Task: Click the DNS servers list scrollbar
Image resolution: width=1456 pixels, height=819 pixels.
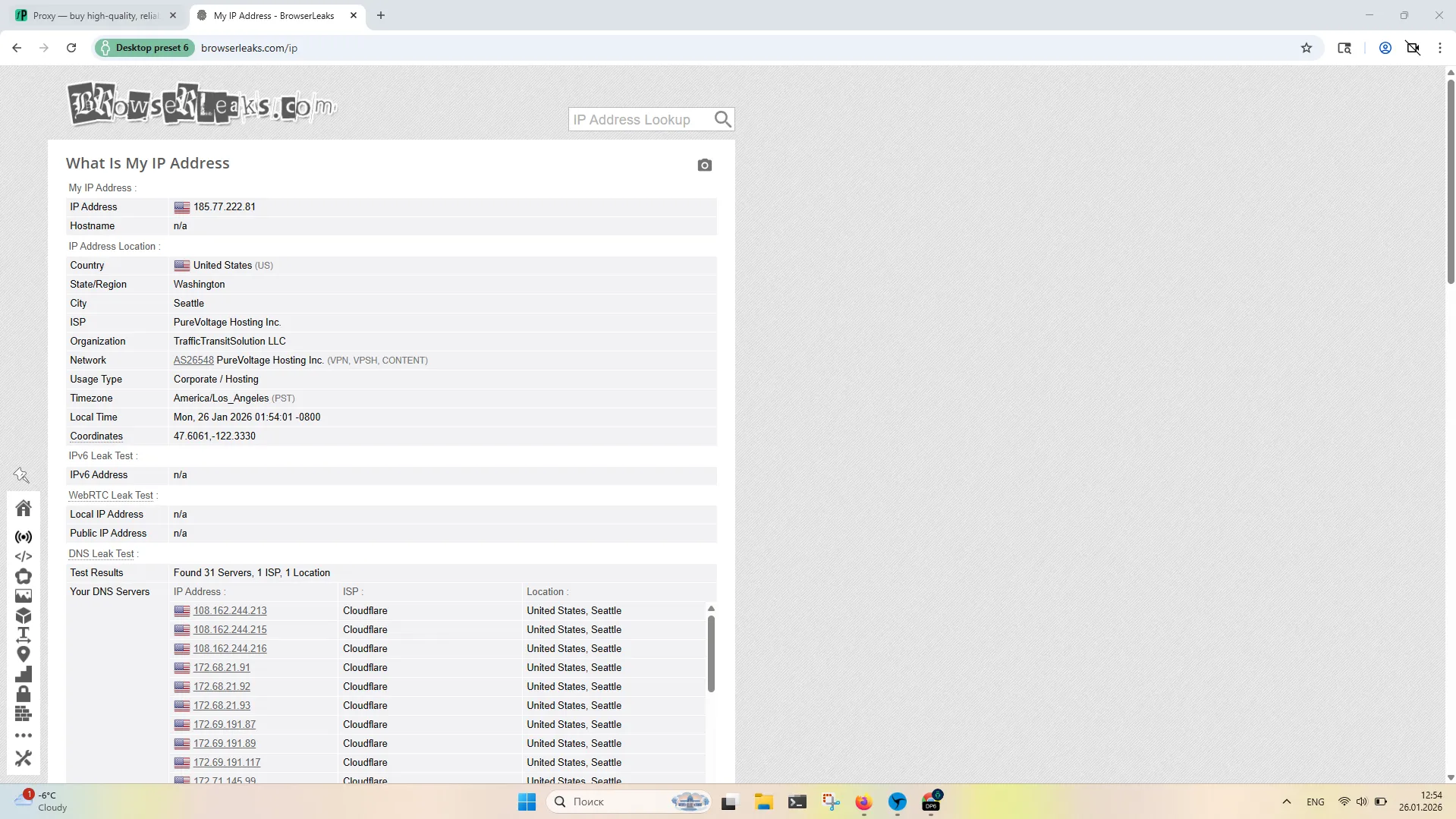Action: pyautogui.click(x=711, y=654)
